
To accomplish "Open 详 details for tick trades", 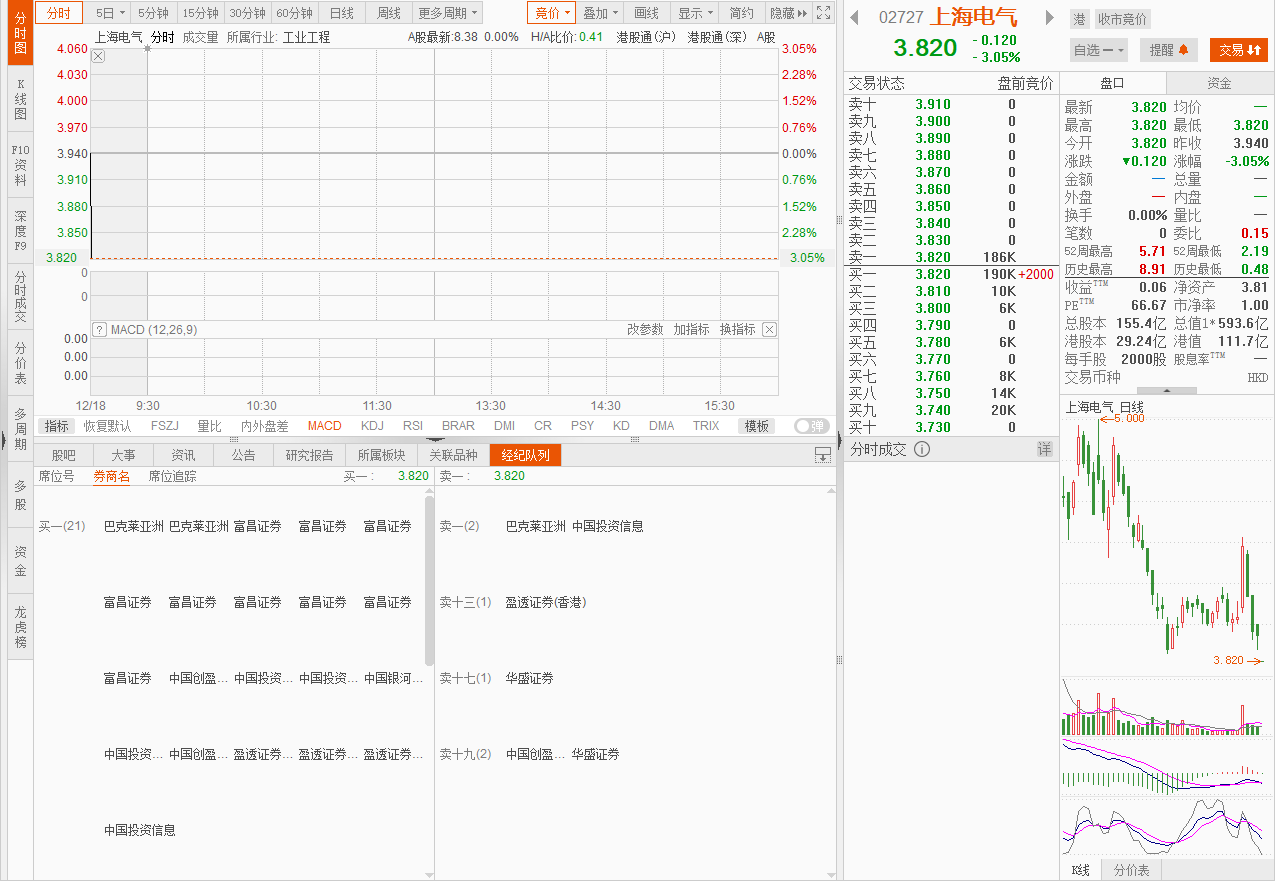I will [1044, 449].
